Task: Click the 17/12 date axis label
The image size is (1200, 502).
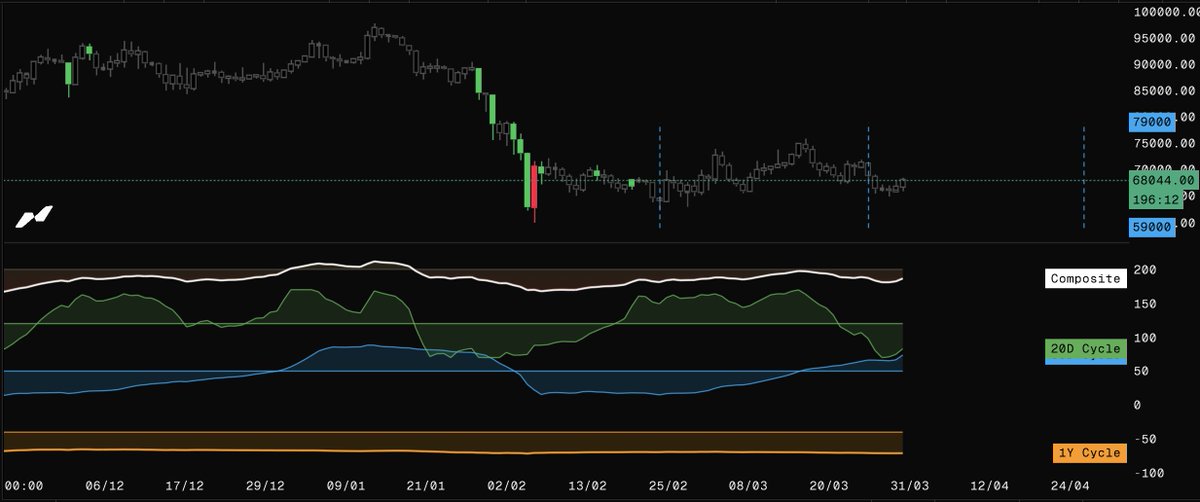Action: [185, 485]
